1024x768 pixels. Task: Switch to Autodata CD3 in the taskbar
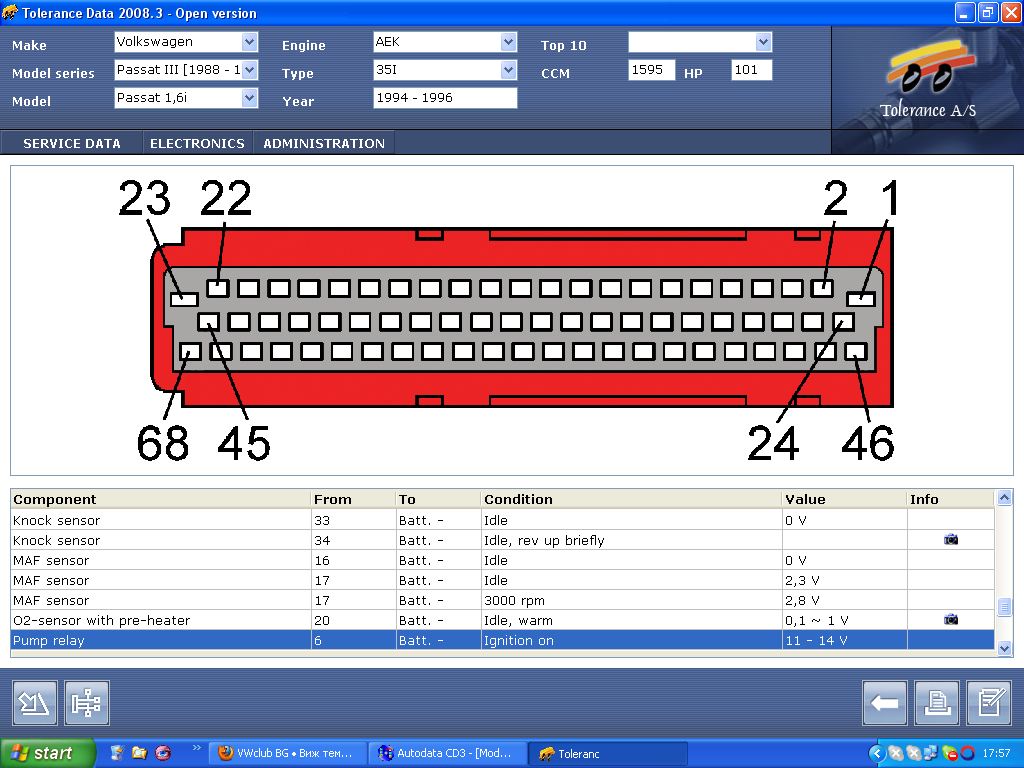tap(446, 753)
